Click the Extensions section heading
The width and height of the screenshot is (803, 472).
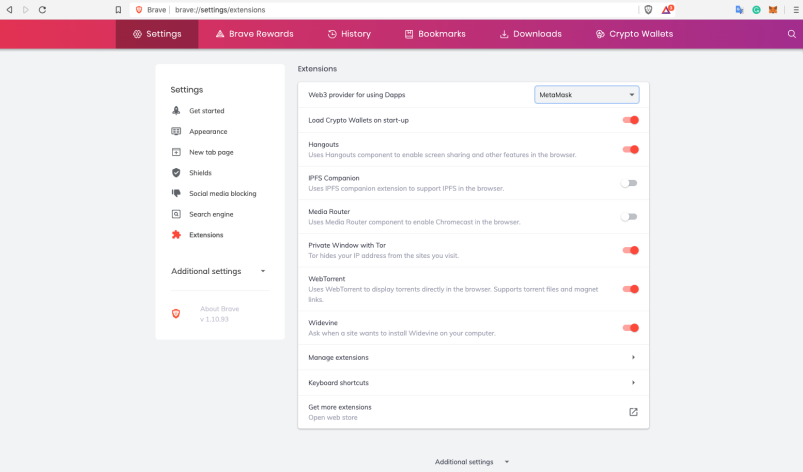click(x=317, y=69)
